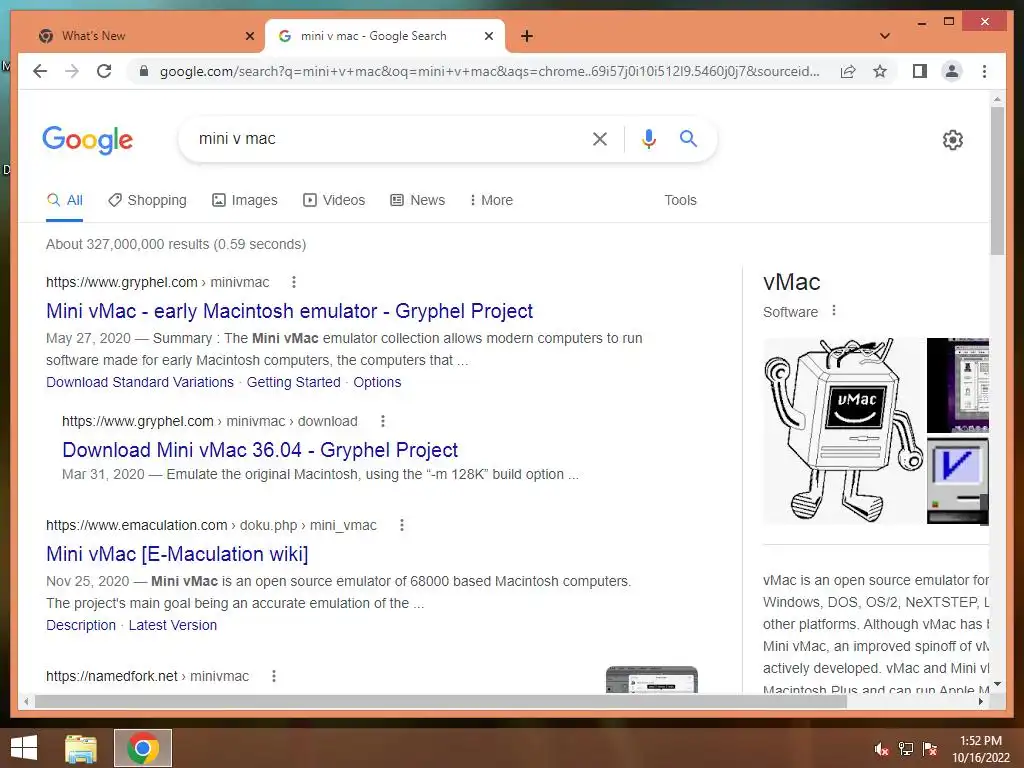View the vMac mascot drawing image
Image resolution: width=1024 pixels, height=768 pixels.
click(843, 431)
